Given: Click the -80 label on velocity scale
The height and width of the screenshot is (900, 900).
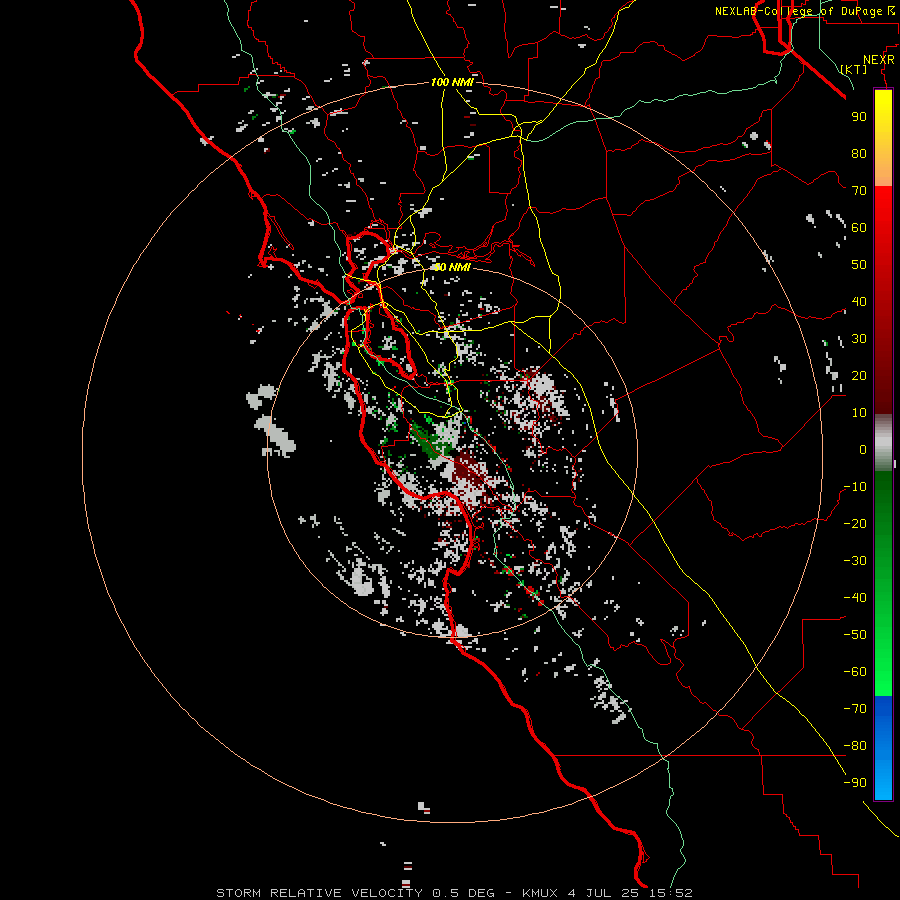Looking at the screenshot, I should 855,746.
